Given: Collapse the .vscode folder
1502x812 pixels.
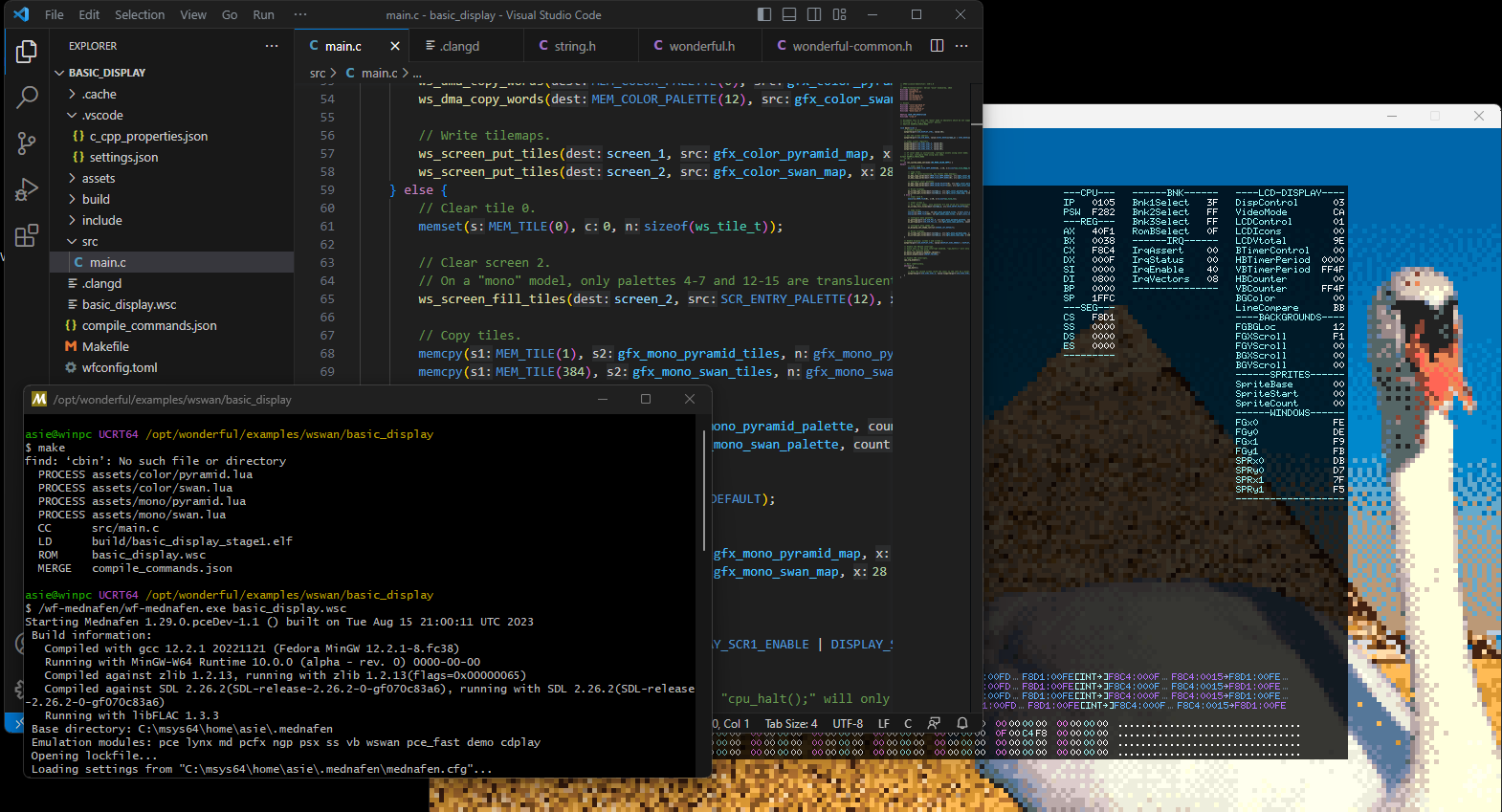Looking at the screenshot, I should (x=101, y=115).
